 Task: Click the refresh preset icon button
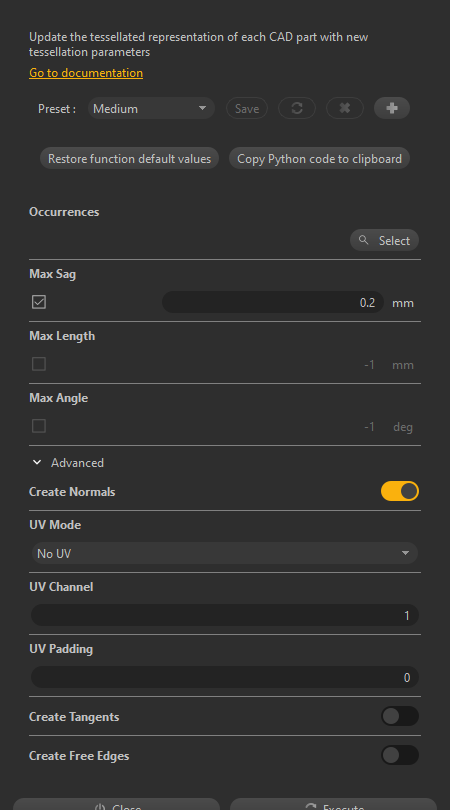(297, 108)
